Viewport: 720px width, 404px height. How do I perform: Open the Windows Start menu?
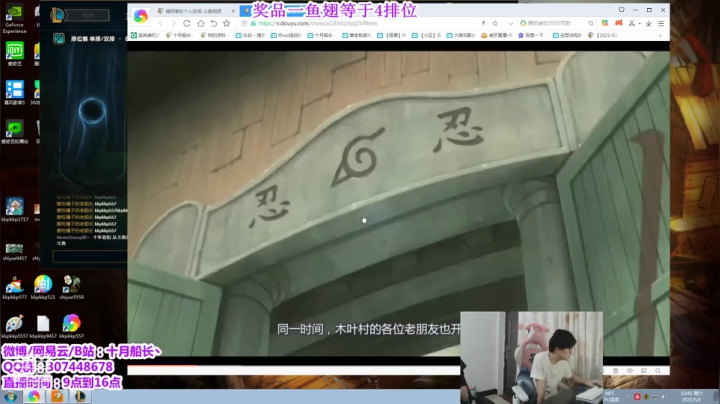pos(10,397)
